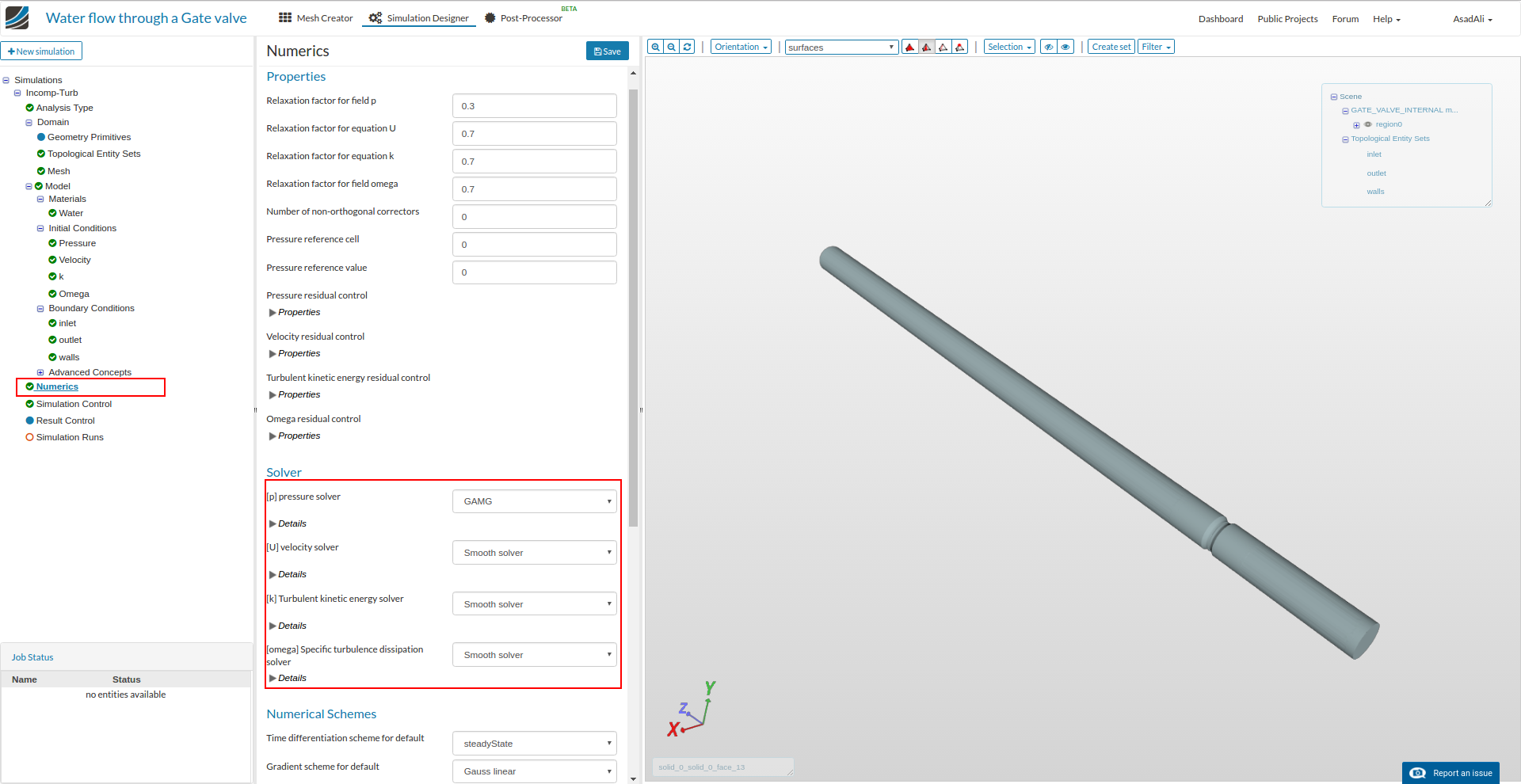Open the Forum link
1521x784 pixels.
(x=1345, y=19)
